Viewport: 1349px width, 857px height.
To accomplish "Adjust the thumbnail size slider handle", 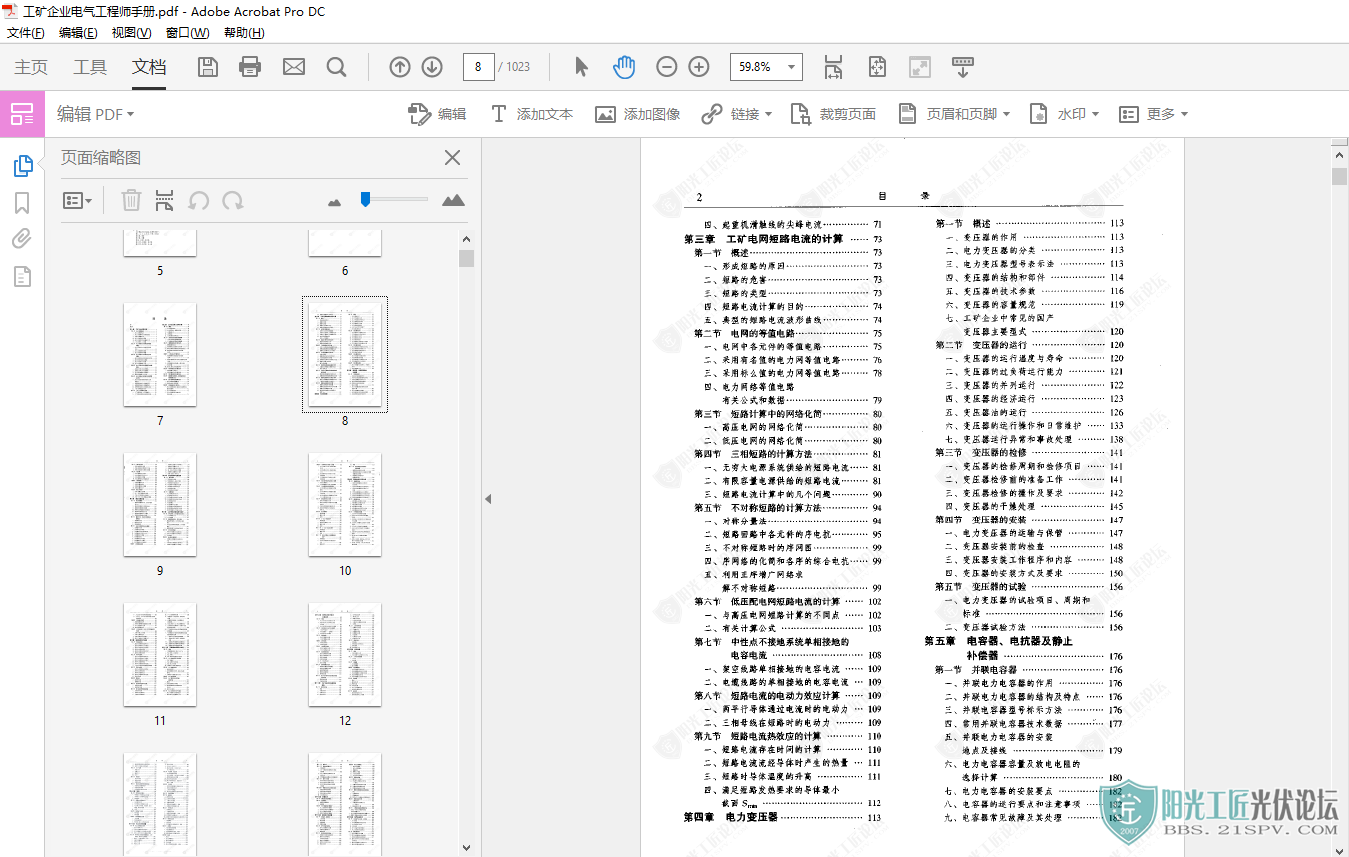I will [365, 199].
